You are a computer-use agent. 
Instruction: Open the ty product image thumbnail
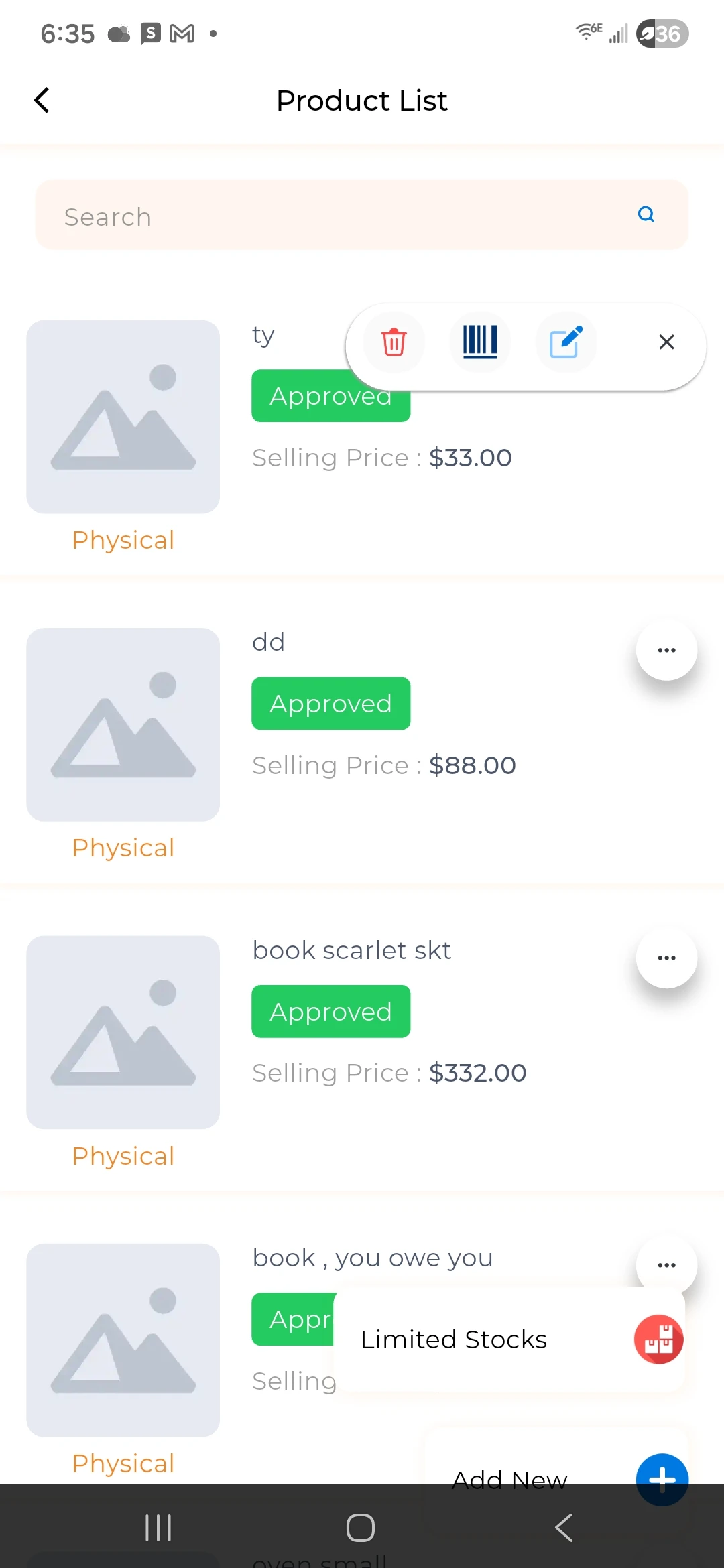coord(123,417)
